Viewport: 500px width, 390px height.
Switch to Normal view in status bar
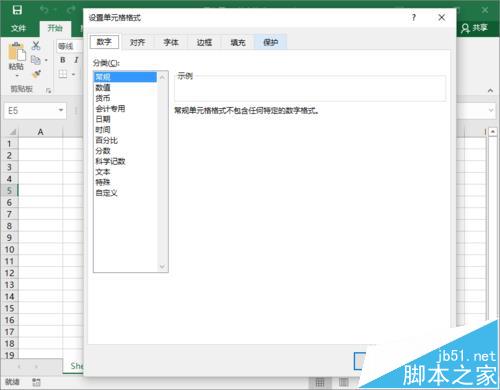point(320,382)
